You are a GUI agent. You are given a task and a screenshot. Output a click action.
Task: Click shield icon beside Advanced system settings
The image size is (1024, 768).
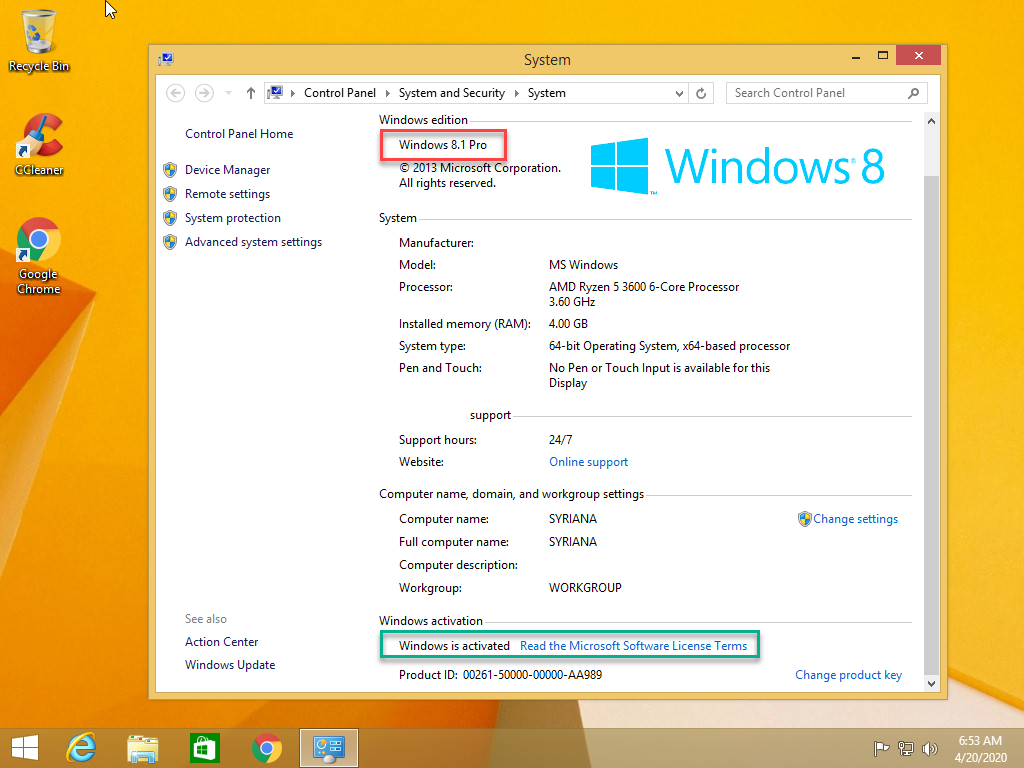(x=170, y=242)
